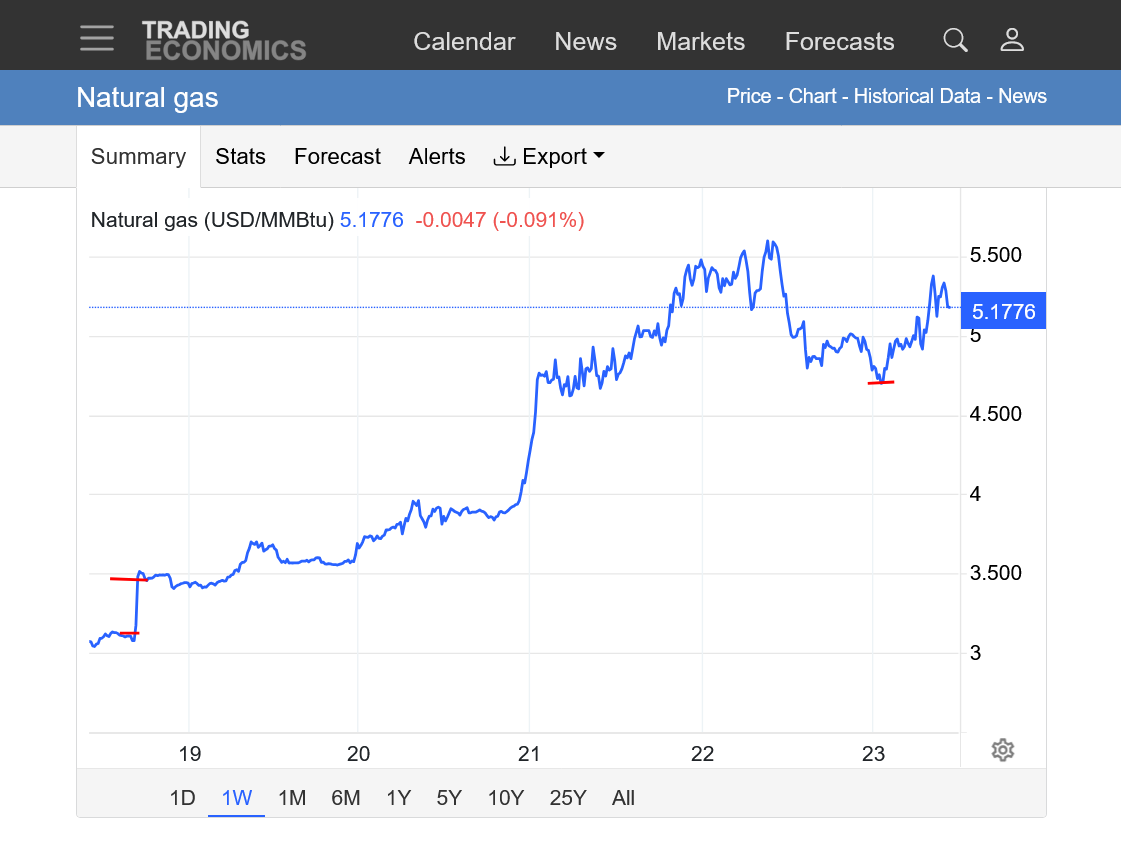Set chart range to 5Y
Screen dimensions: 1121x863
point(449,798)
